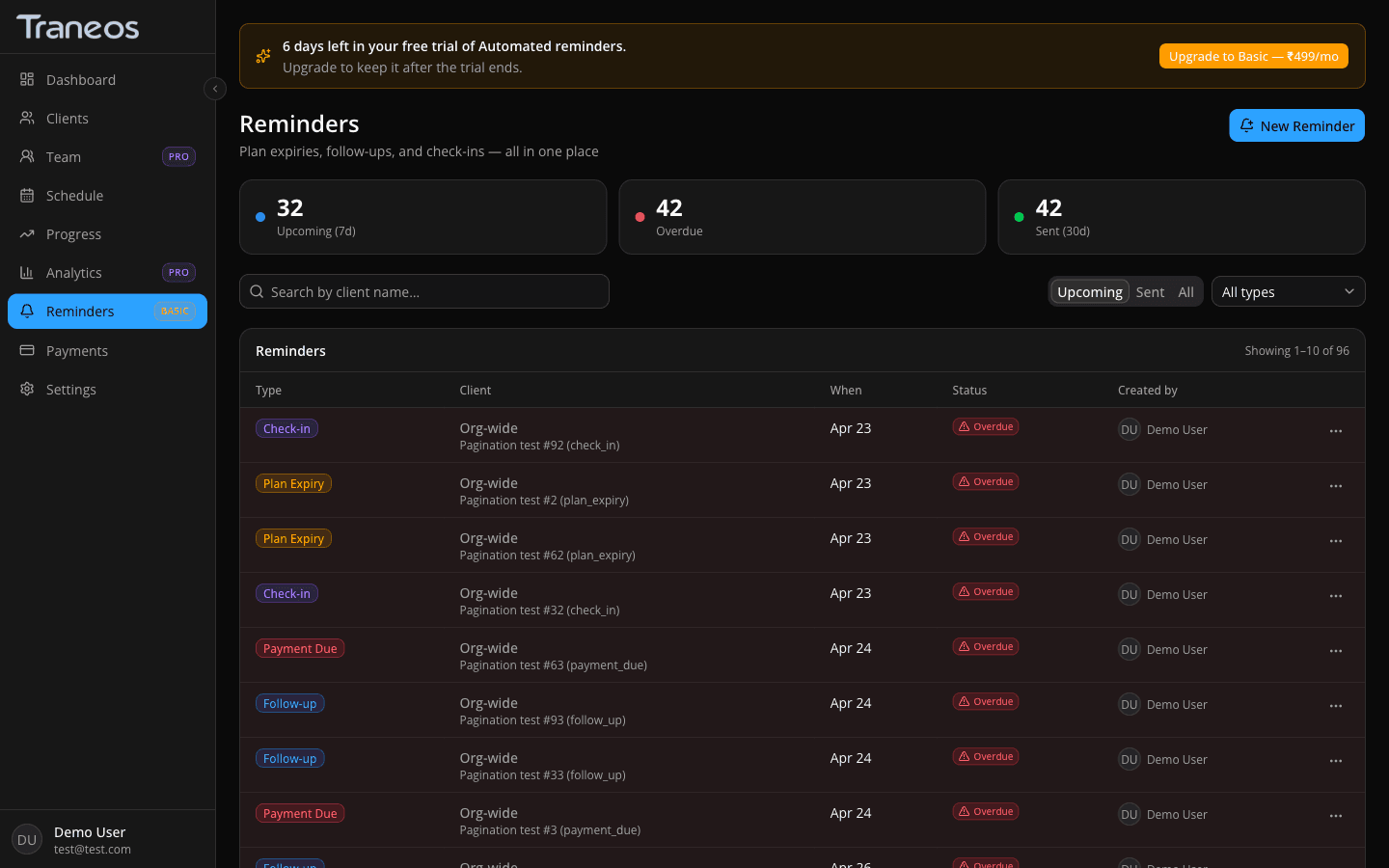The width and height of the screenshot is (1389, 868).
Task: Open row menu for Pagination test #2
Action: tap(1336, 486)
